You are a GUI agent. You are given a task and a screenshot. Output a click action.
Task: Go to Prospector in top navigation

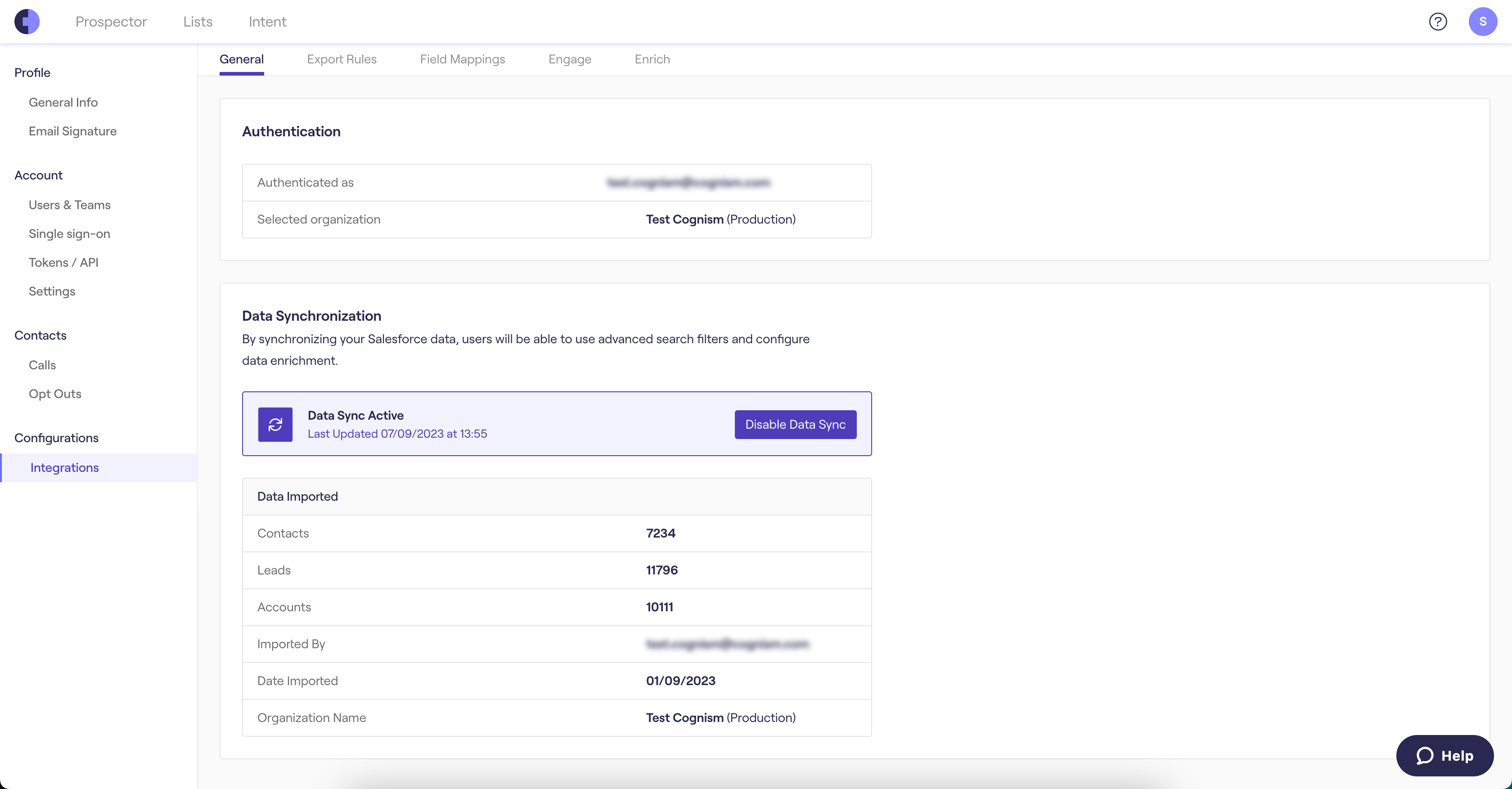pyautogui.click(x=111, y=22)
